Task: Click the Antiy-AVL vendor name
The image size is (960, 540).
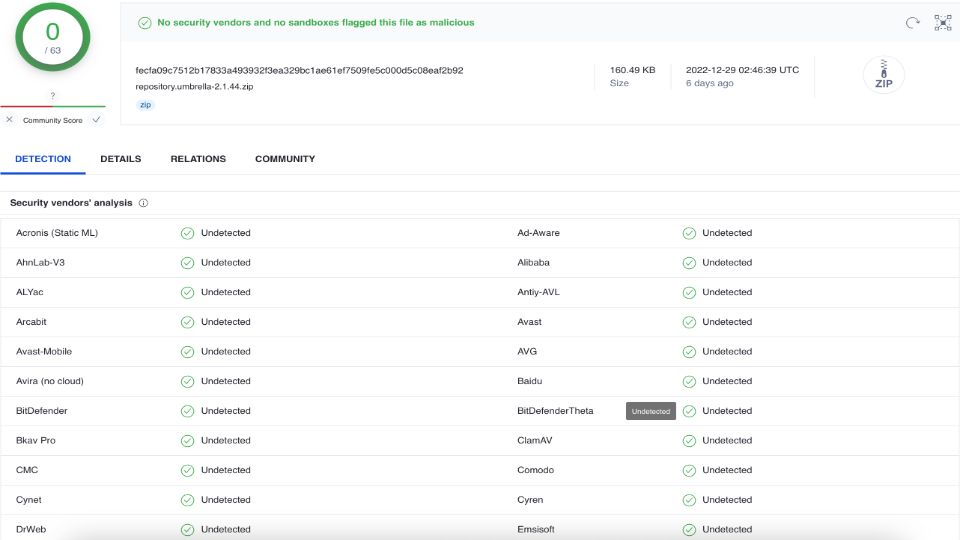Action: pos(538,292)
